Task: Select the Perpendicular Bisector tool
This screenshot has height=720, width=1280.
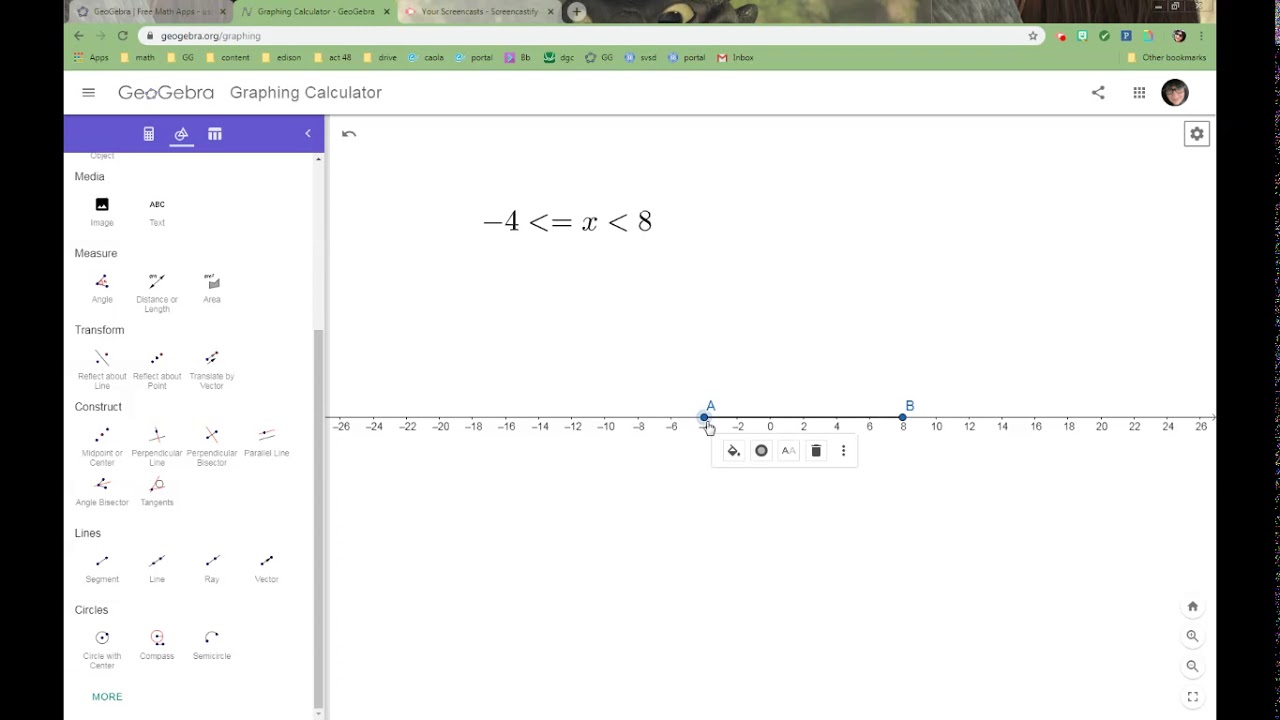Action: (212, 446)
